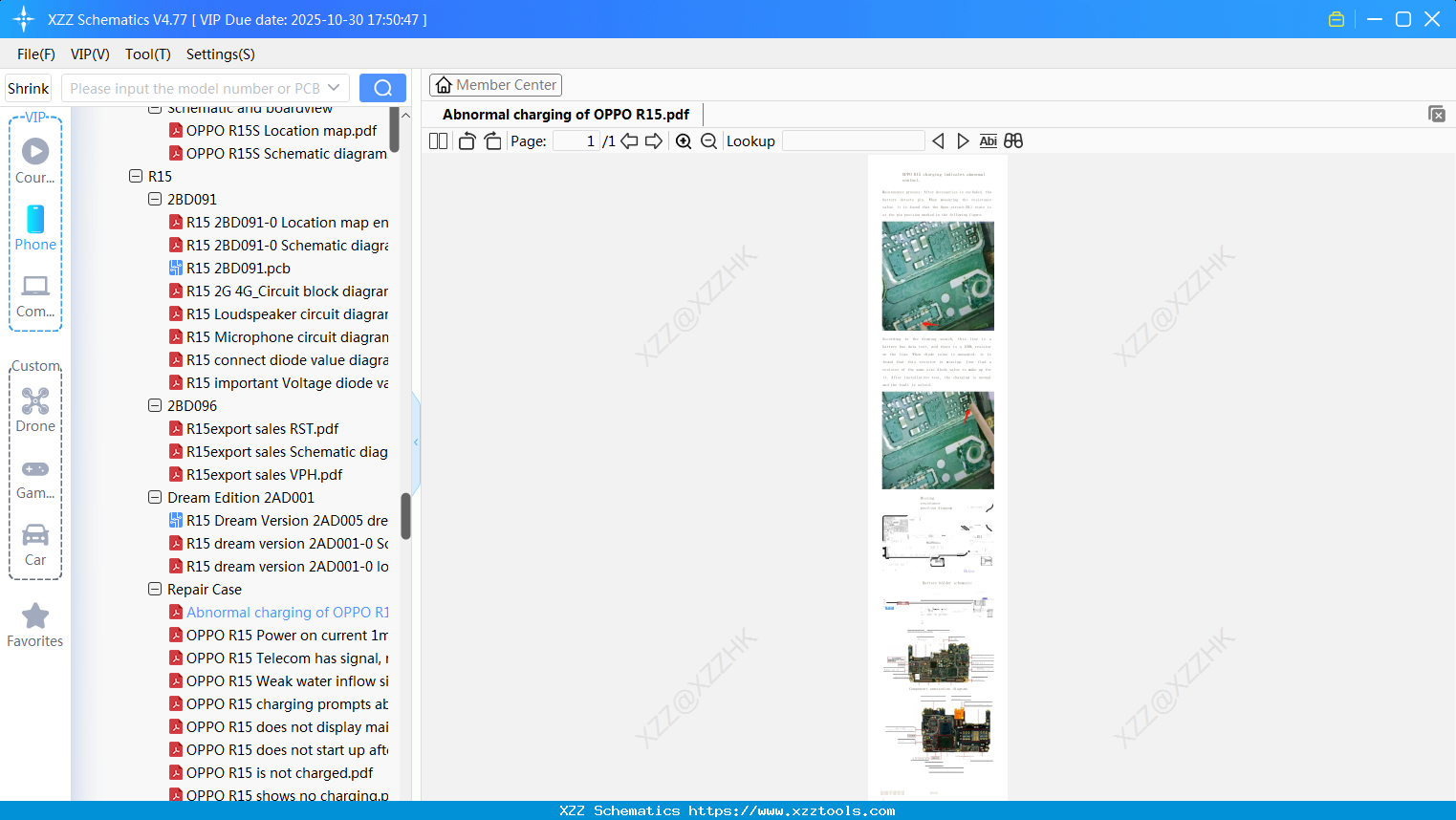Screen dimensions: 1456x820
Task: Select the Phone category icon
Action: [x=35, y=228]
